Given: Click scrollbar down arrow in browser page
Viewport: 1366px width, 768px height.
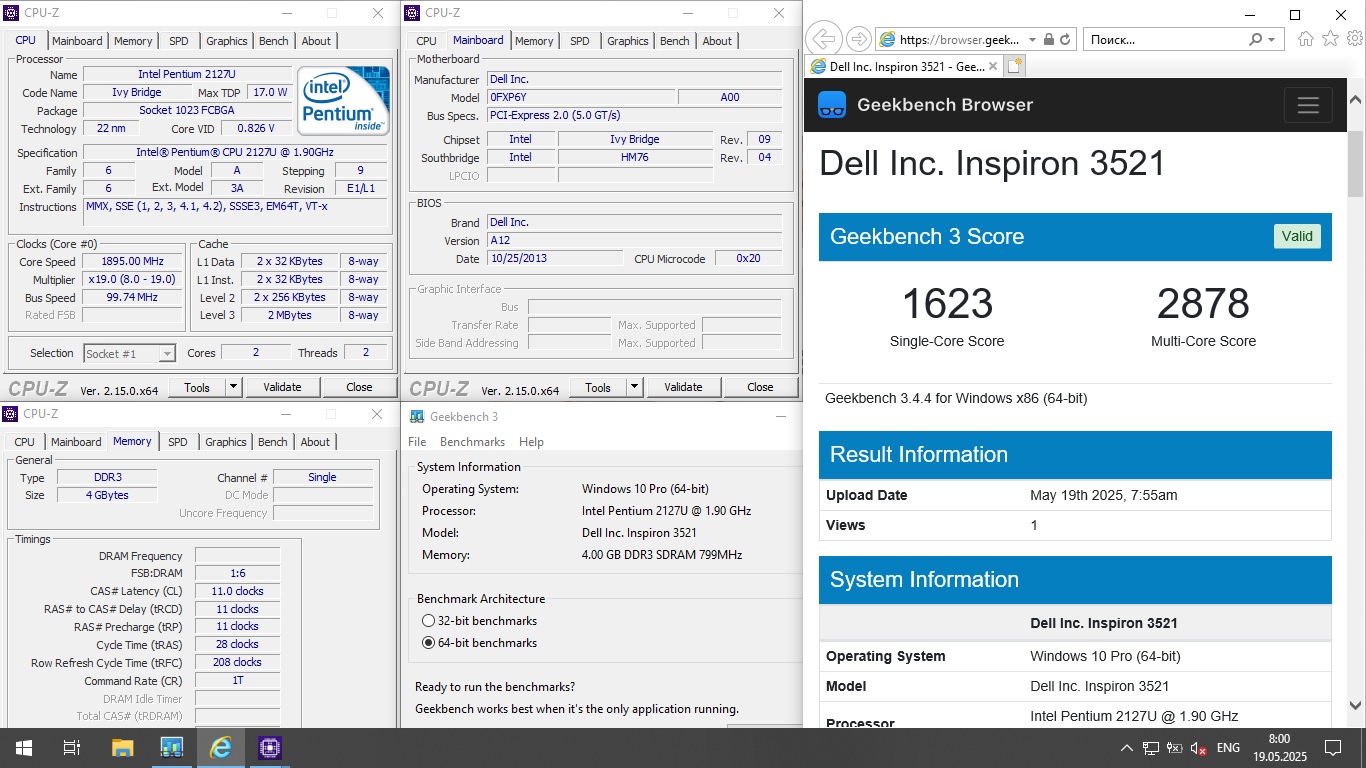Looking at the screenshot, I should pos(1356,703).
